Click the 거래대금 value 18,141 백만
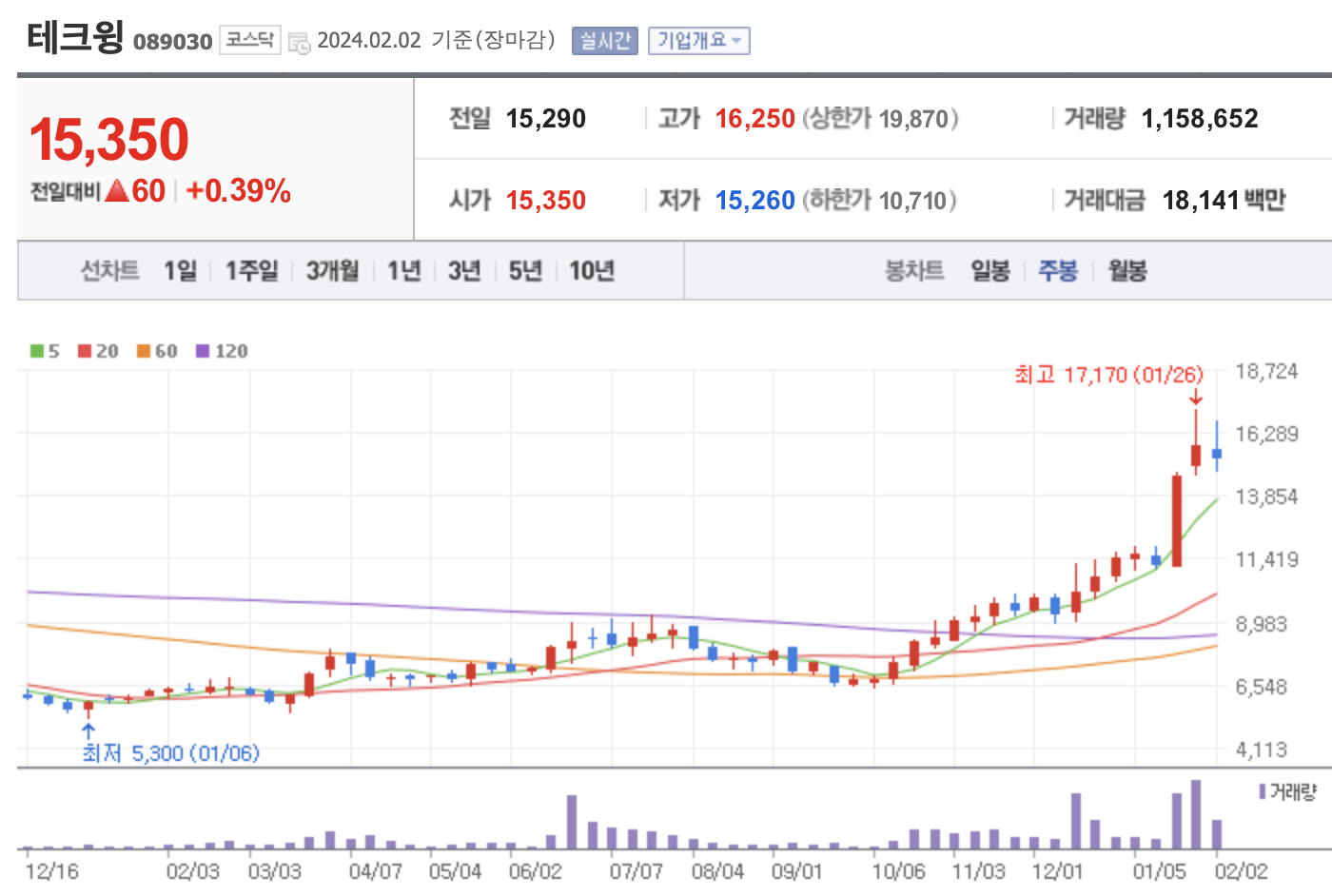This screenshot has height=896, width=1332. point(1224,201)
